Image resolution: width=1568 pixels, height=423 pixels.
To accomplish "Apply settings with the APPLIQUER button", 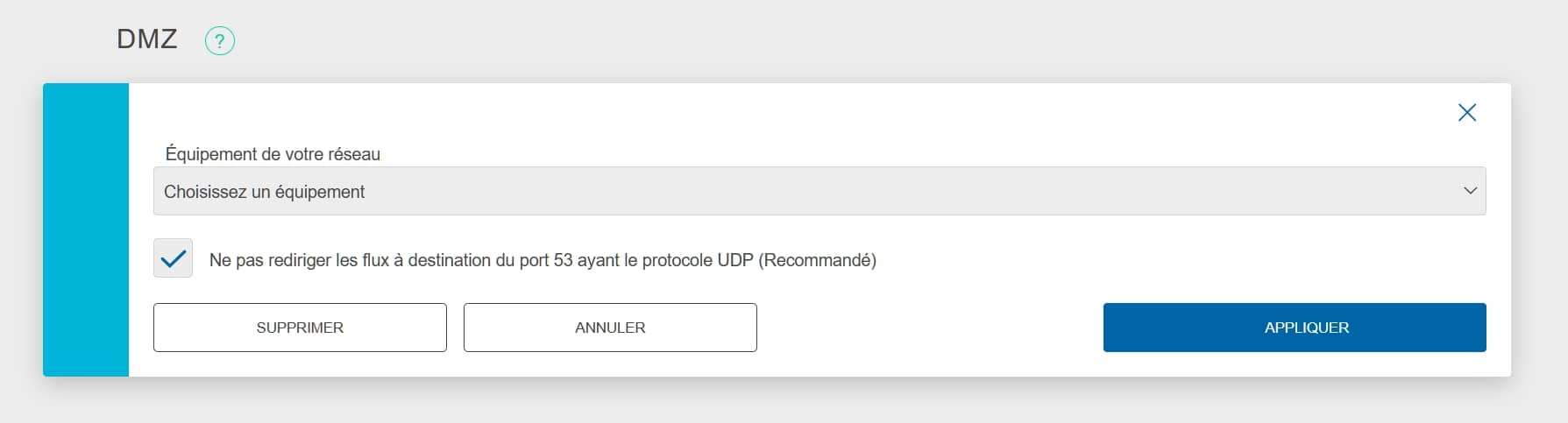I will click(1294, 328).
